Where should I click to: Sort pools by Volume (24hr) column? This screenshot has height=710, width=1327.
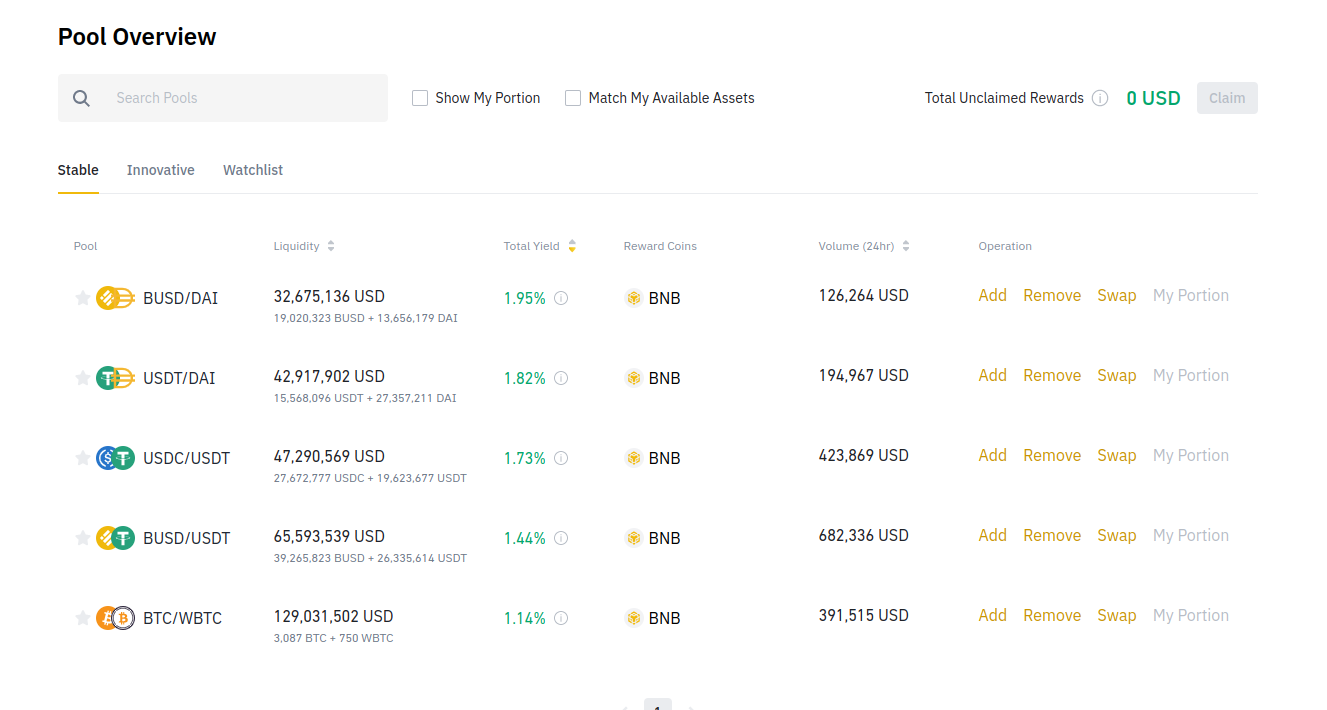tap(864, 246)
